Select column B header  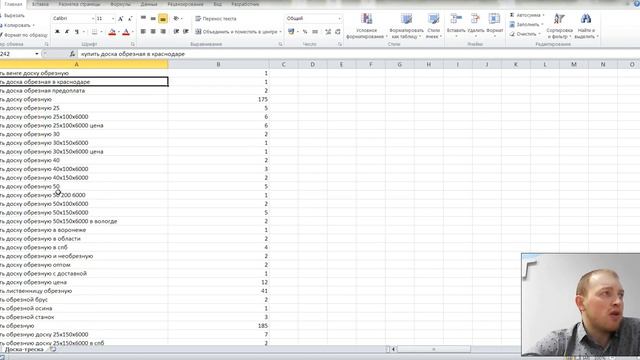(218, 64)
